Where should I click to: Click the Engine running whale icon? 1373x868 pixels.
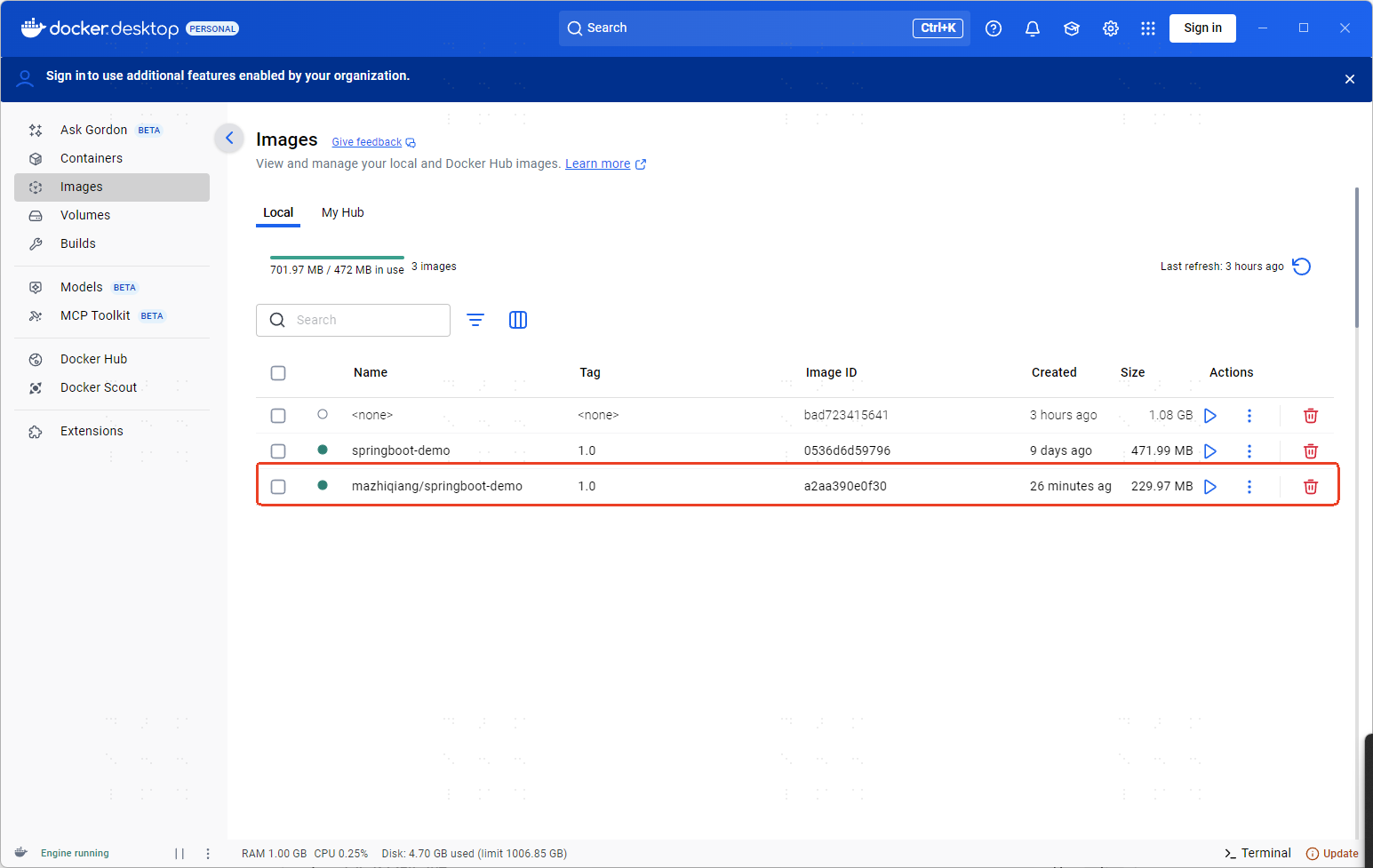[21, 853]
